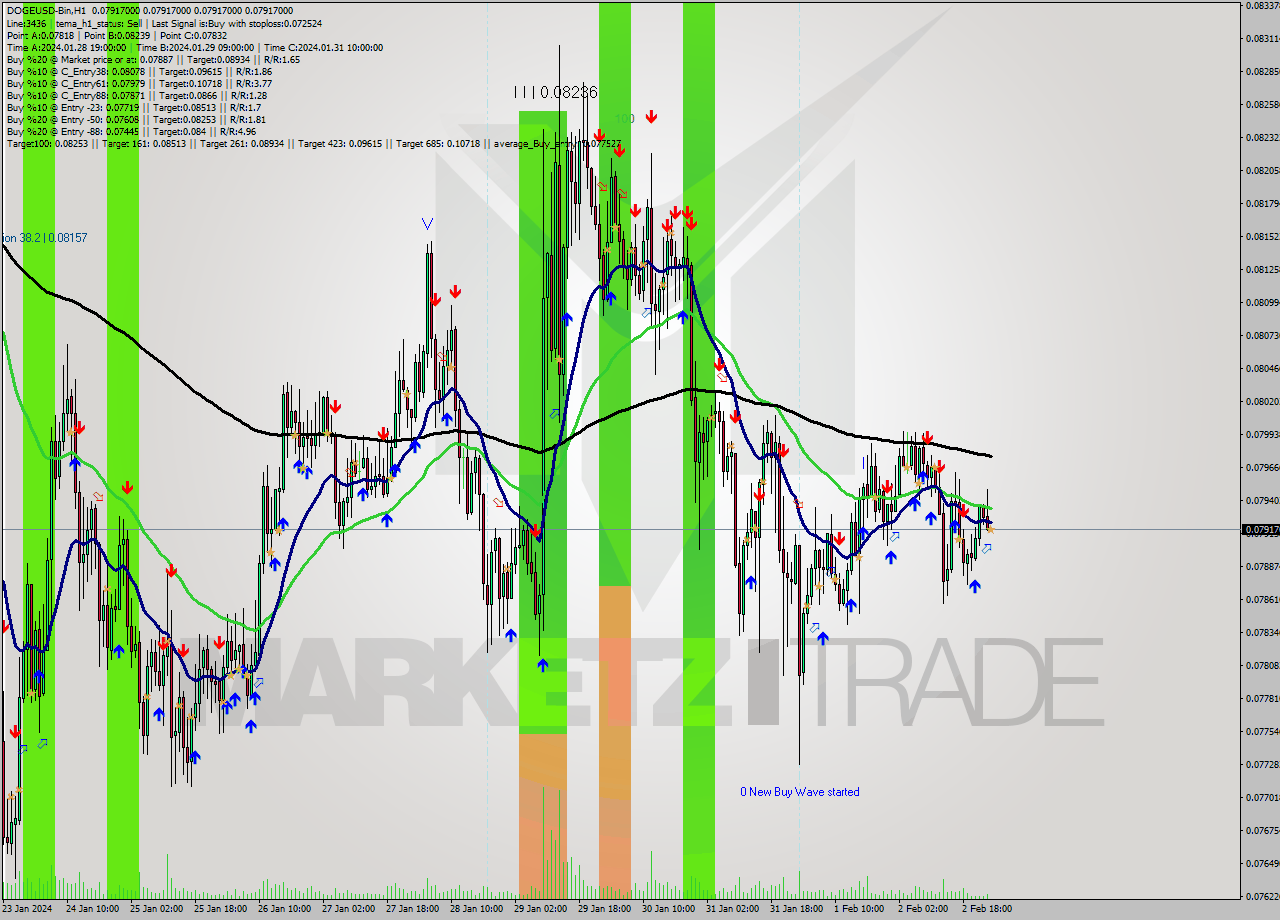Click the '100' level label on chart

(625, 118)
